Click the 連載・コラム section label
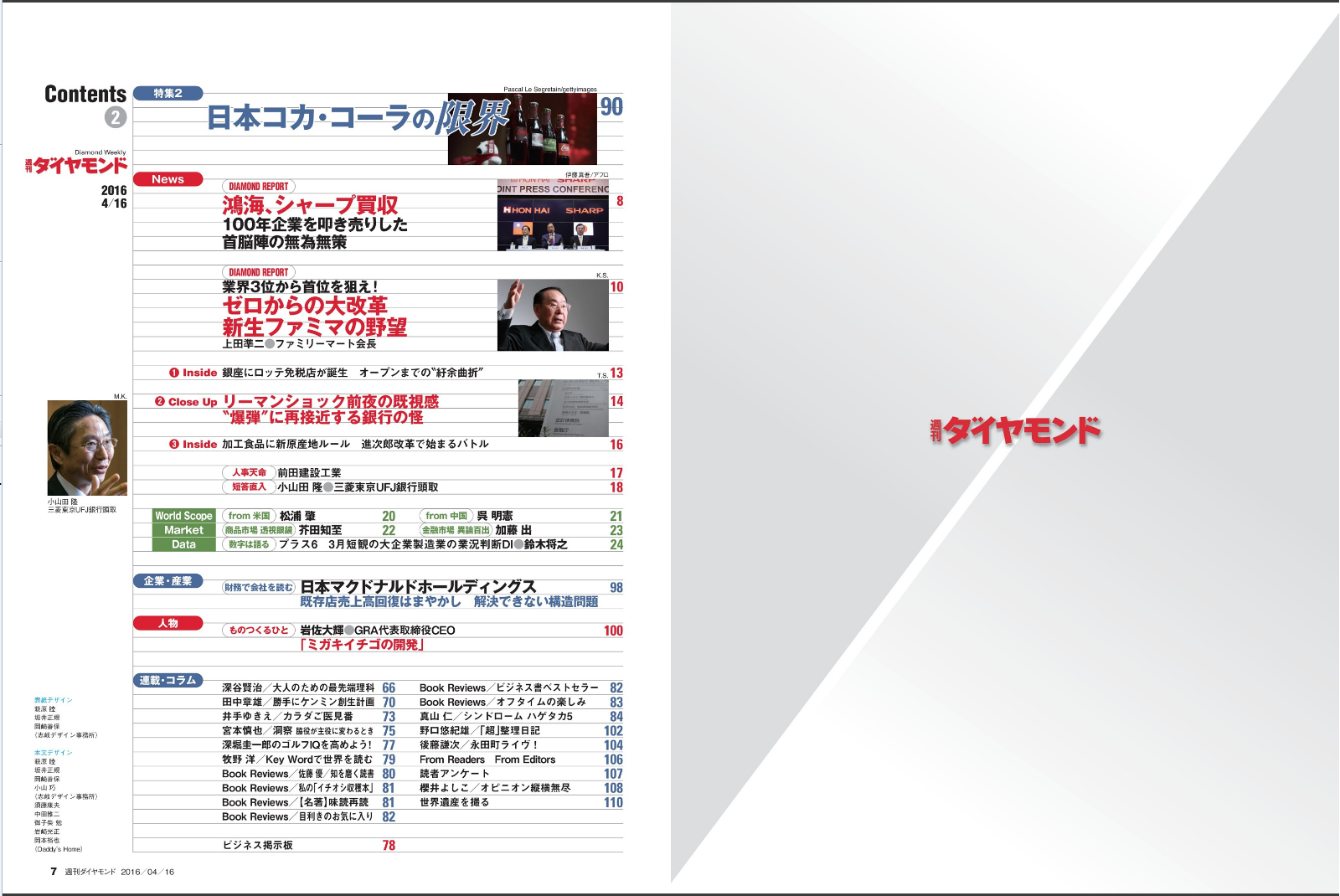Screen dimensions: 1340x896 point(167,681)
